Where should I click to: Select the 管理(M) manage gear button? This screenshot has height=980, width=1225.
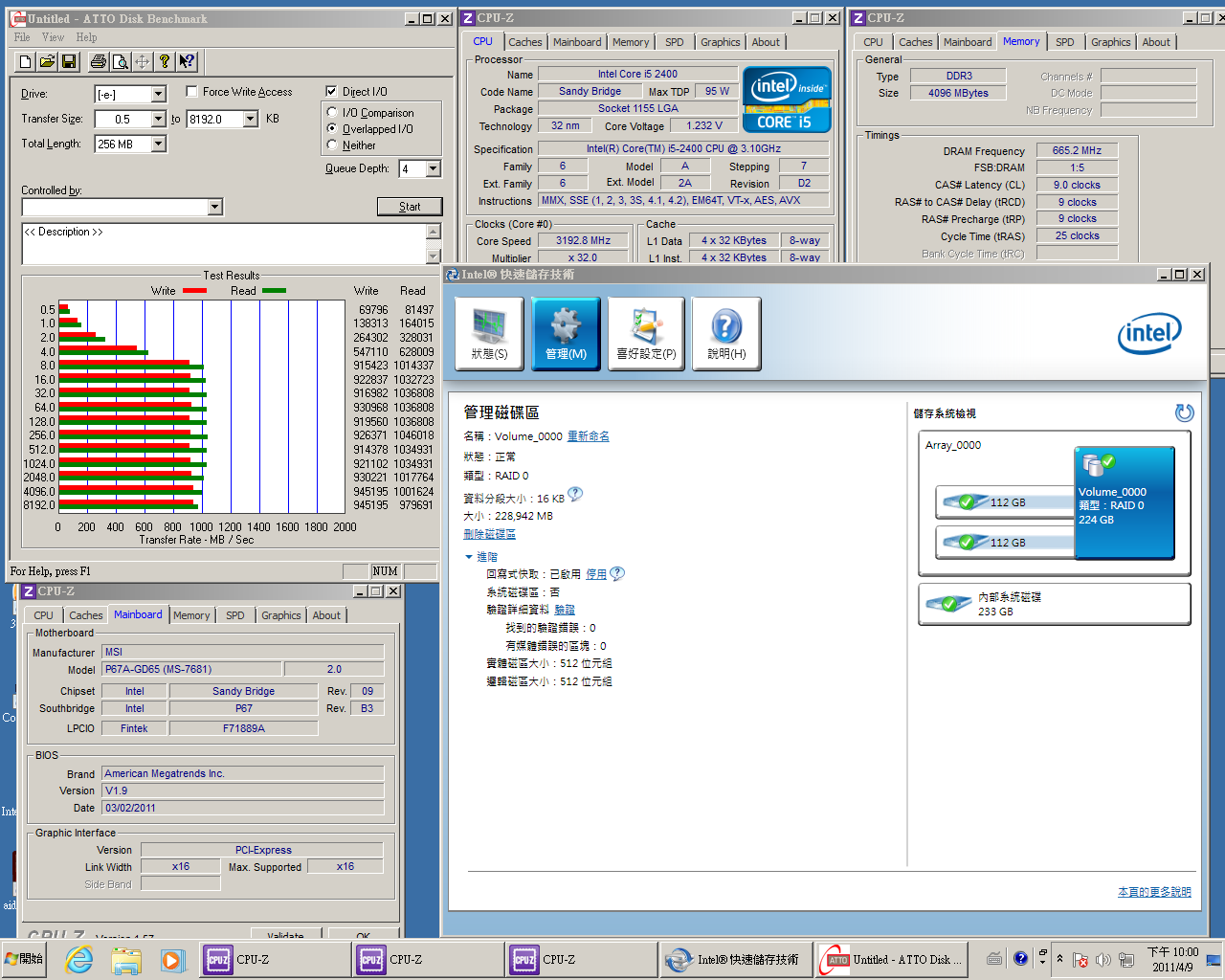click(x=566, y=333)
